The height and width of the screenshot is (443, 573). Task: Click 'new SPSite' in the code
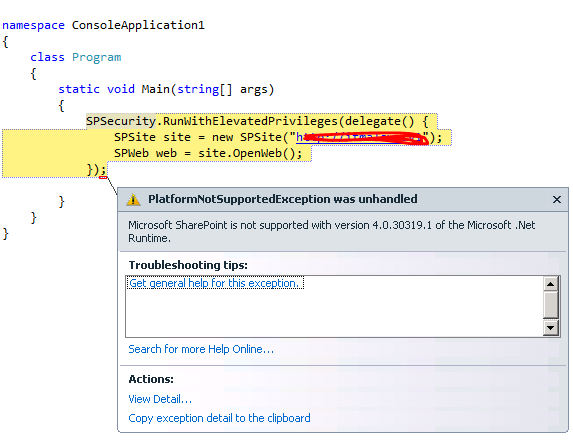tap(247, 137)
